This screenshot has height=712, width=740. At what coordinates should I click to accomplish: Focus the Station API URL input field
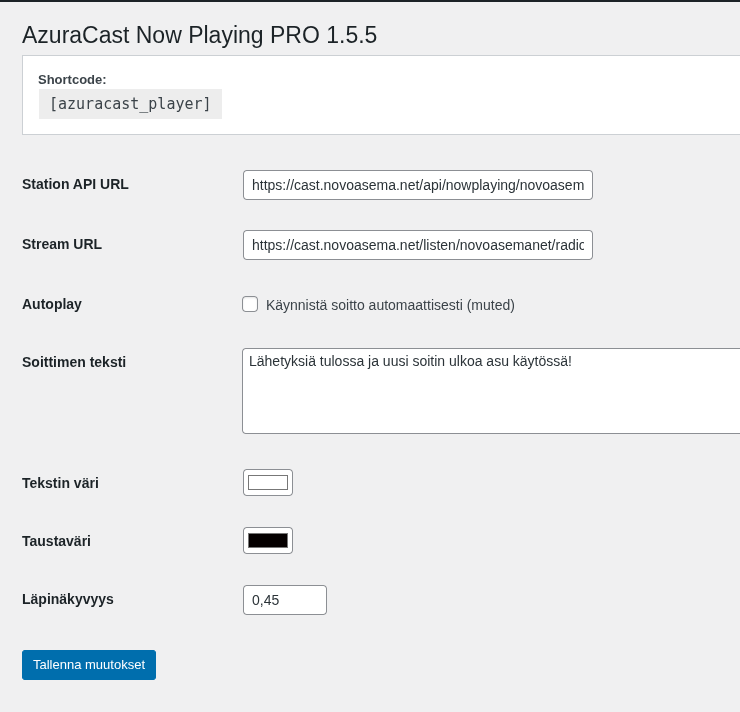(417, 185)
